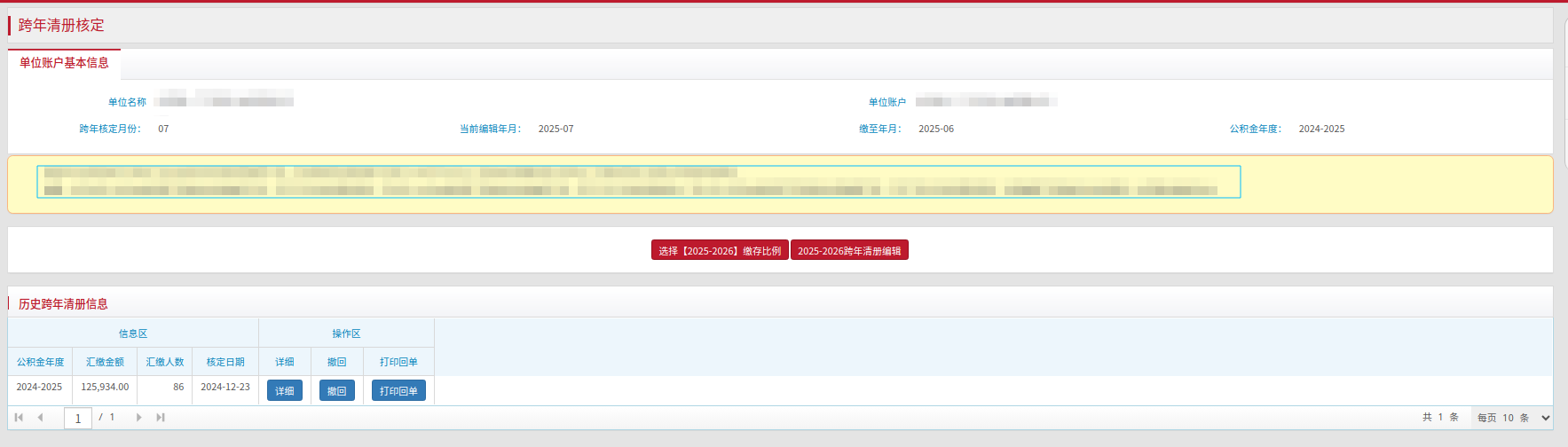Select the 2024-2025 row year cell
Screen dimensions: 1568x447
coord(40,388)
